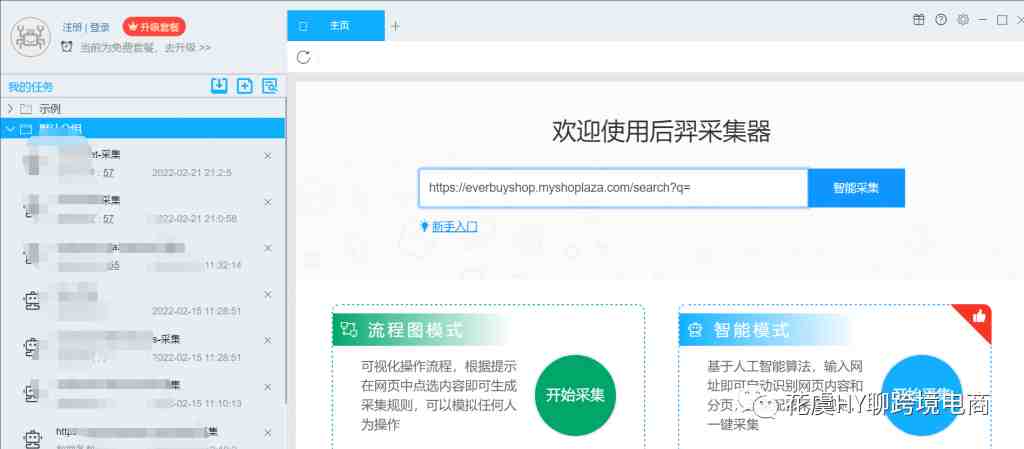Screen dimensions: 1024x449
Task: Click the 我的任务 my tasks label
Action: pyautogui.click(x=31, y=87)
